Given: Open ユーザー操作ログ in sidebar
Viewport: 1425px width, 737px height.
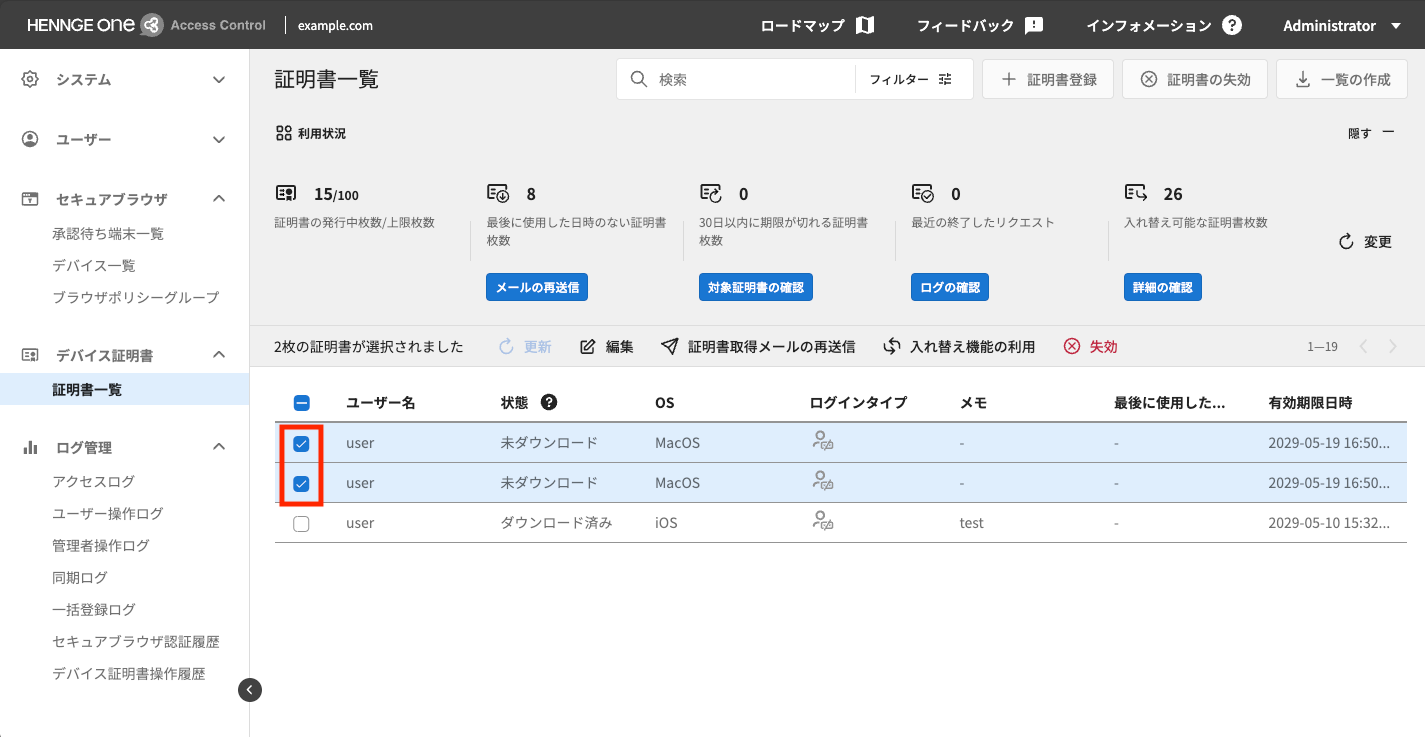Looking at the screenshot, I should pos(108,514).
